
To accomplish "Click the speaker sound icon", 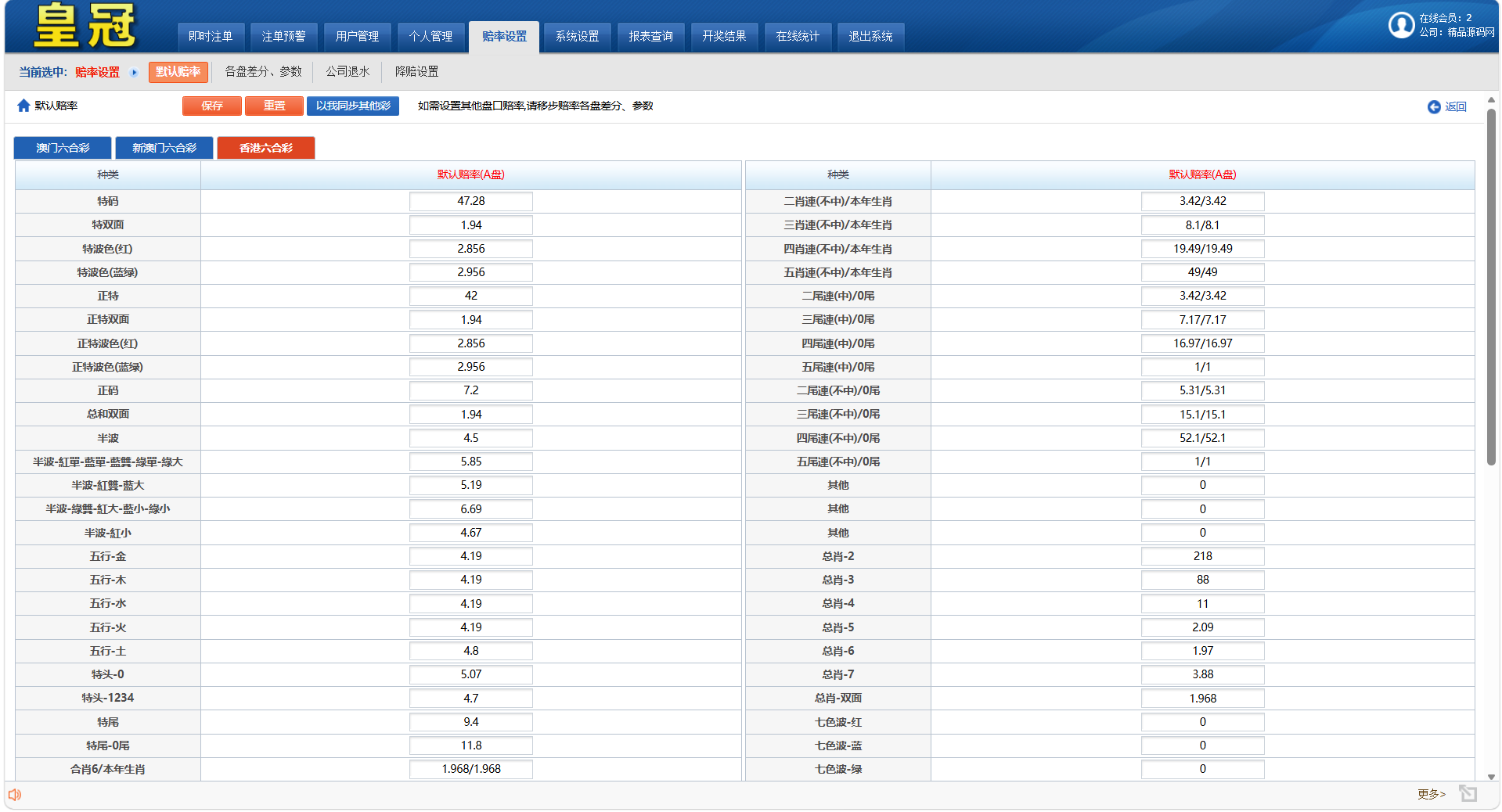I will [15, 795].
